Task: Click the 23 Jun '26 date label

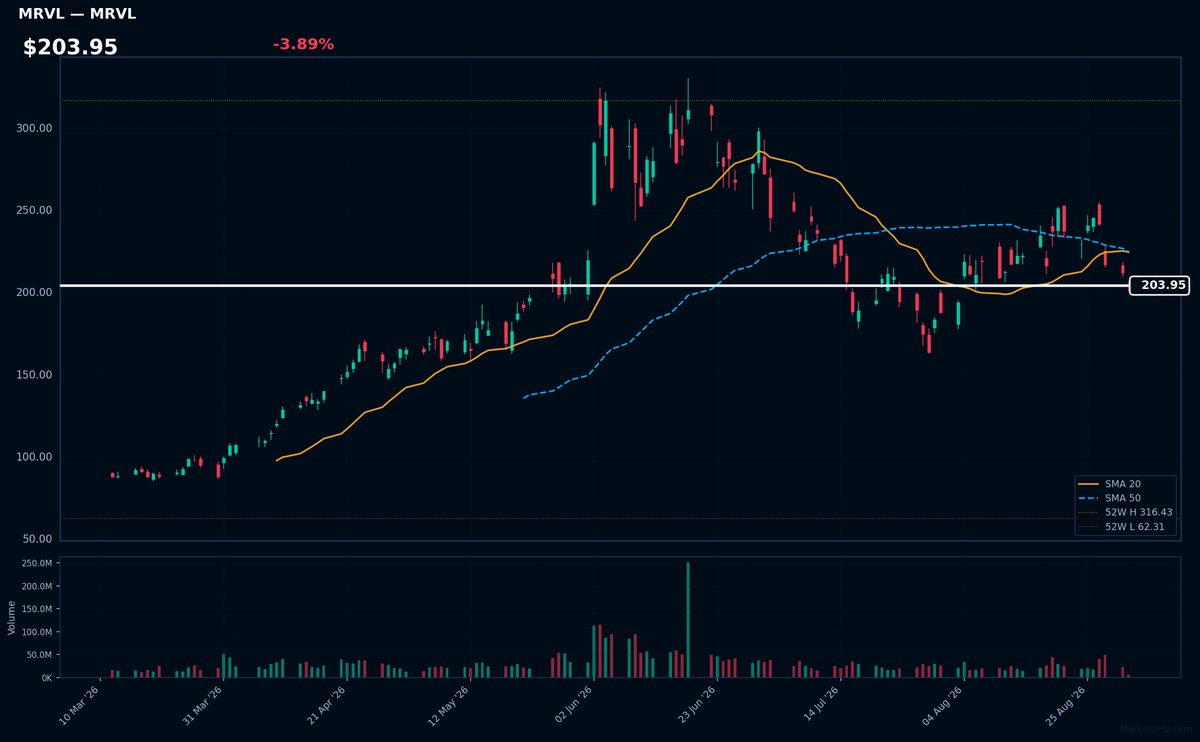Action: (x=696, y=706)
